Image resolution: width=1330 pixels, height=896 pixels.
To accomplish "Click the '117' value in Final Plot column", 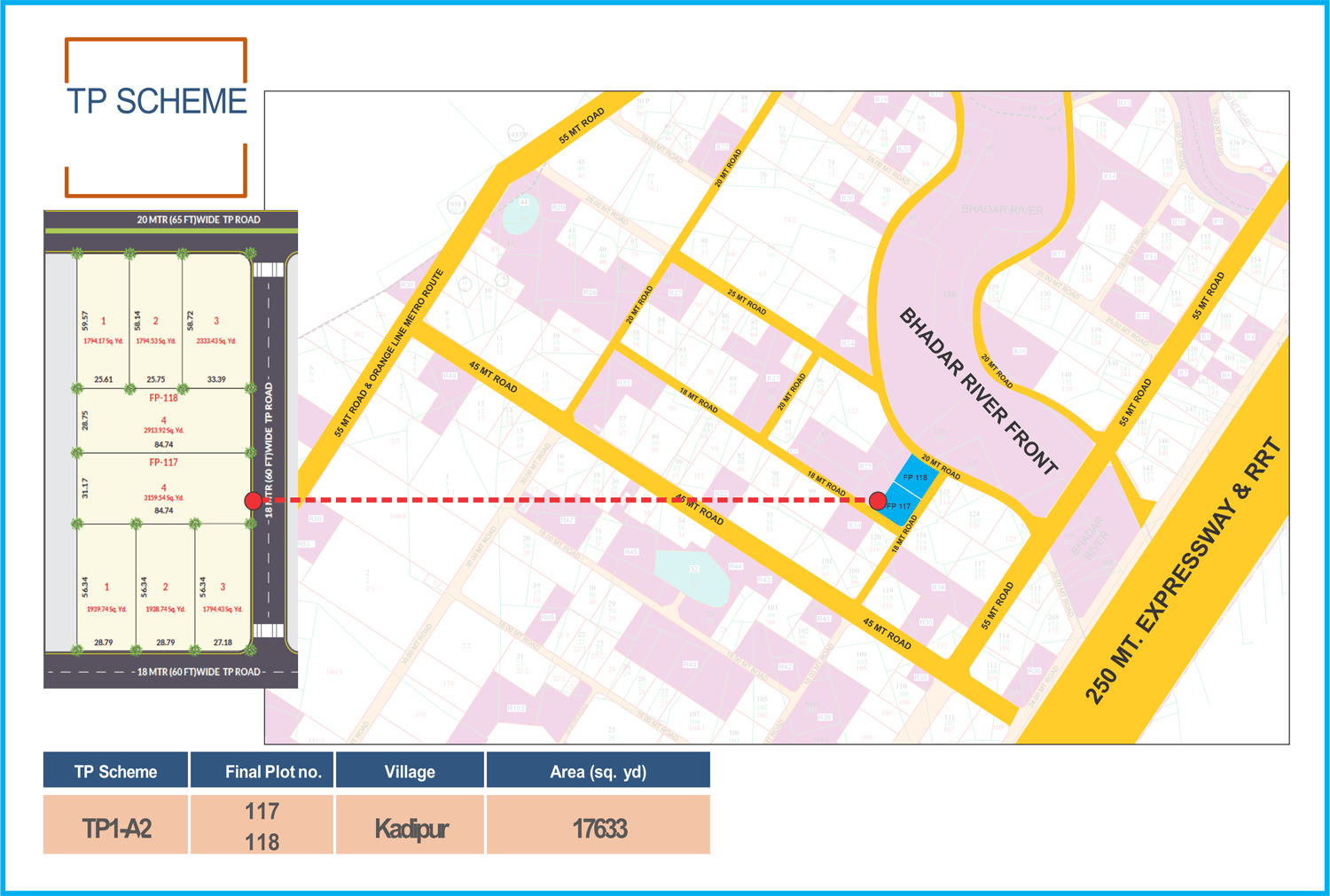I will coord(262,811).
